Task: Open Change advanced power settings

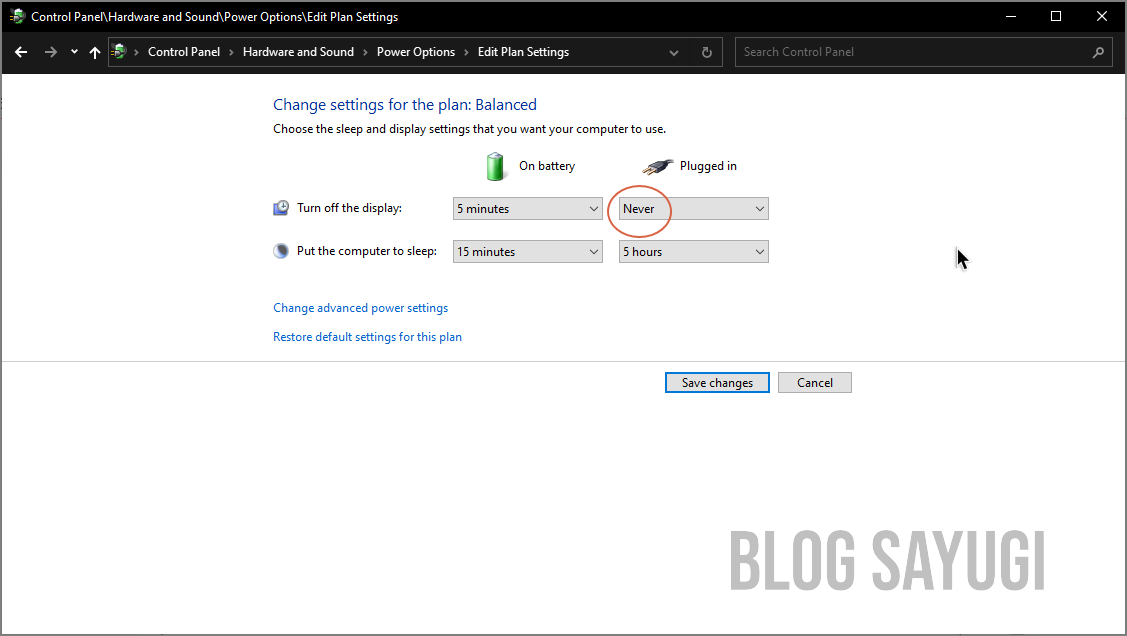Action: coord(360,307)
